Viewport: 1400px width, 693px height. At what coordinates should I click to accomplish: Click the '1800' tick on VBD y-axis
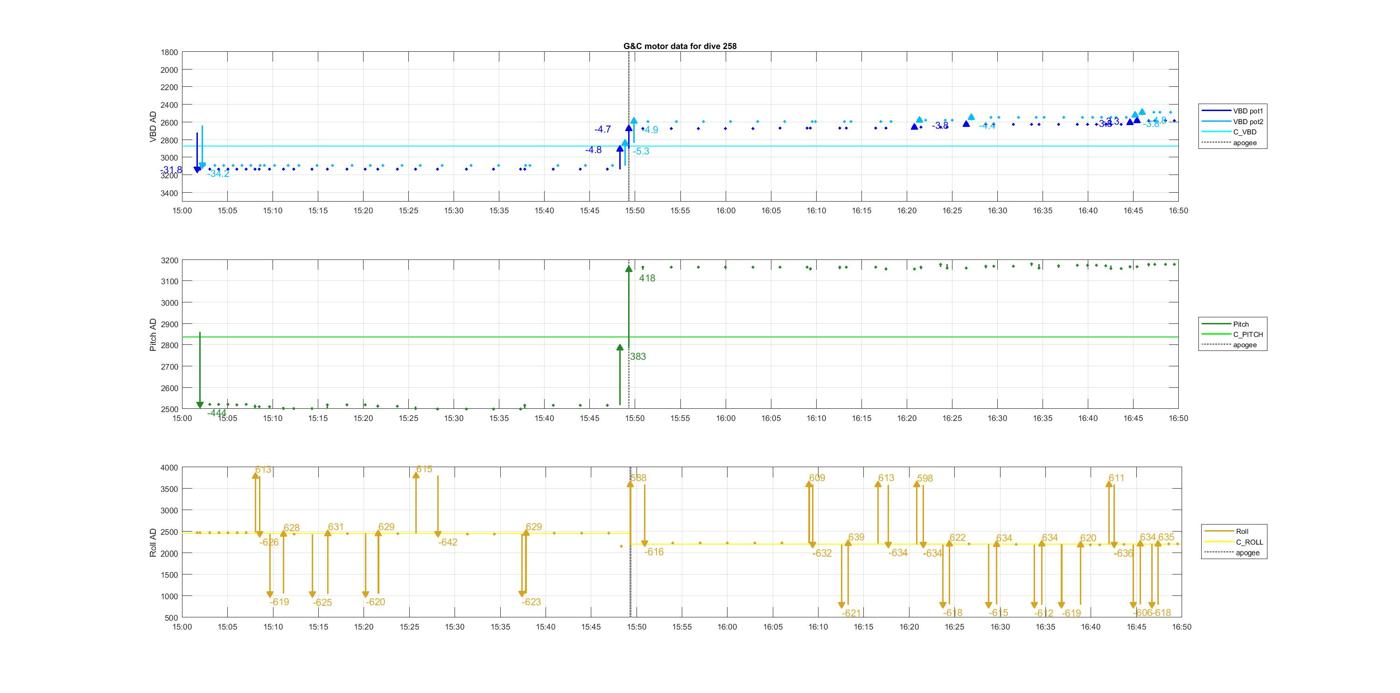pos(170,52)
